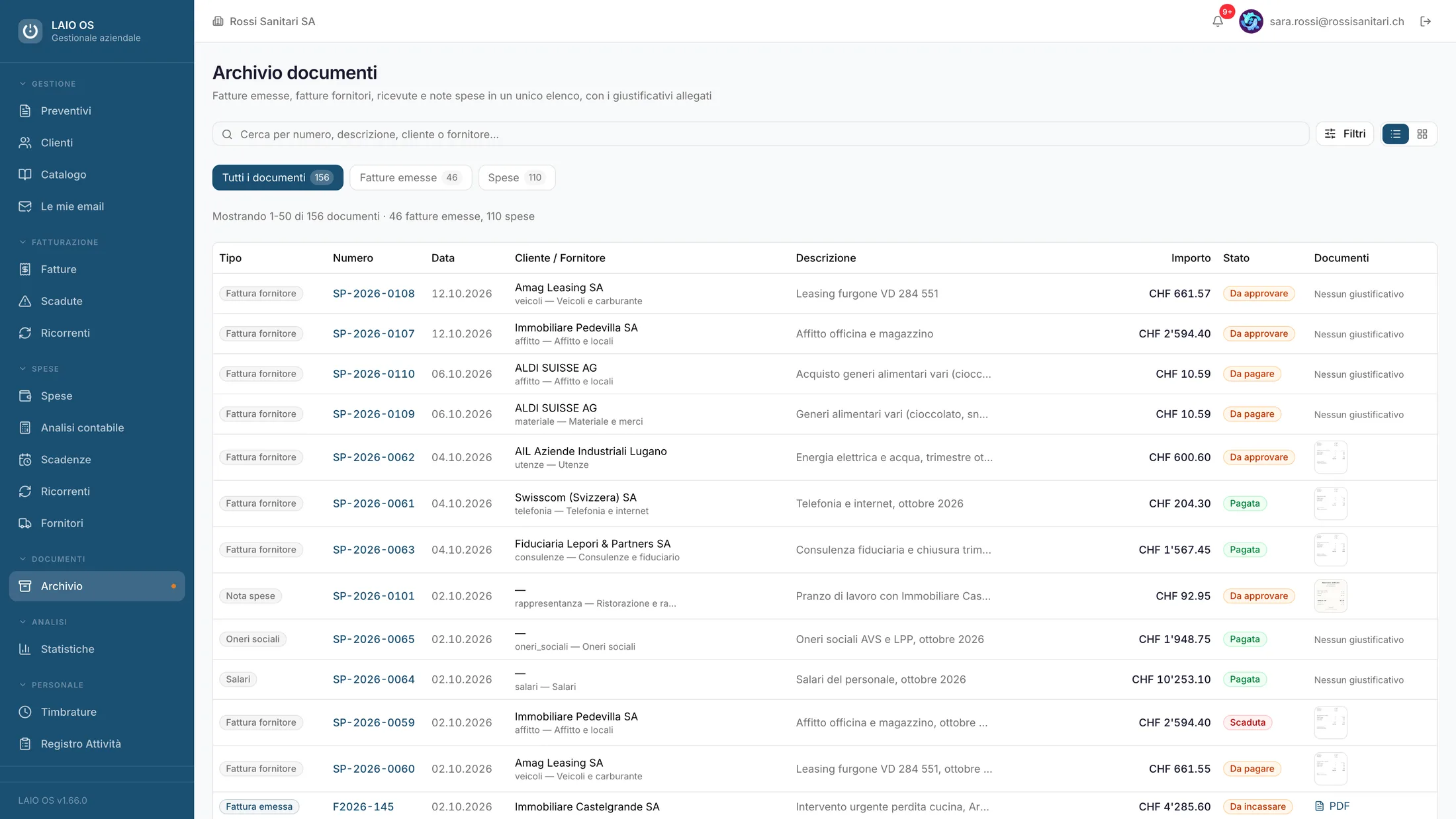Switch to list view layout

[1395, 134]
